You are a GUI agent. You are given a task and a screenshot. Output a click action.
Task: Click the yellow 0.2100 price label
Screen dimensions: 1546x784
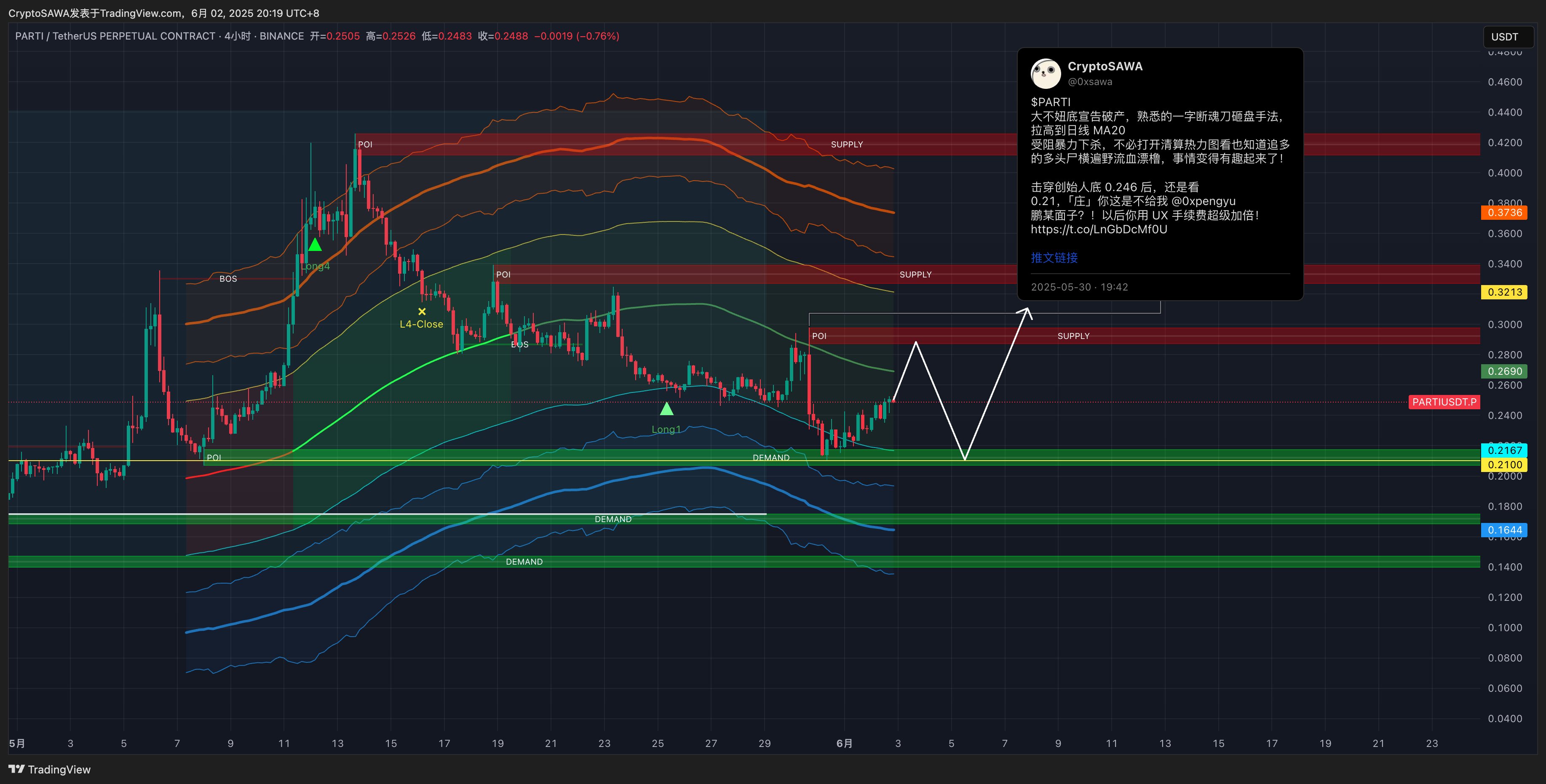click(x=1505, y=464)
